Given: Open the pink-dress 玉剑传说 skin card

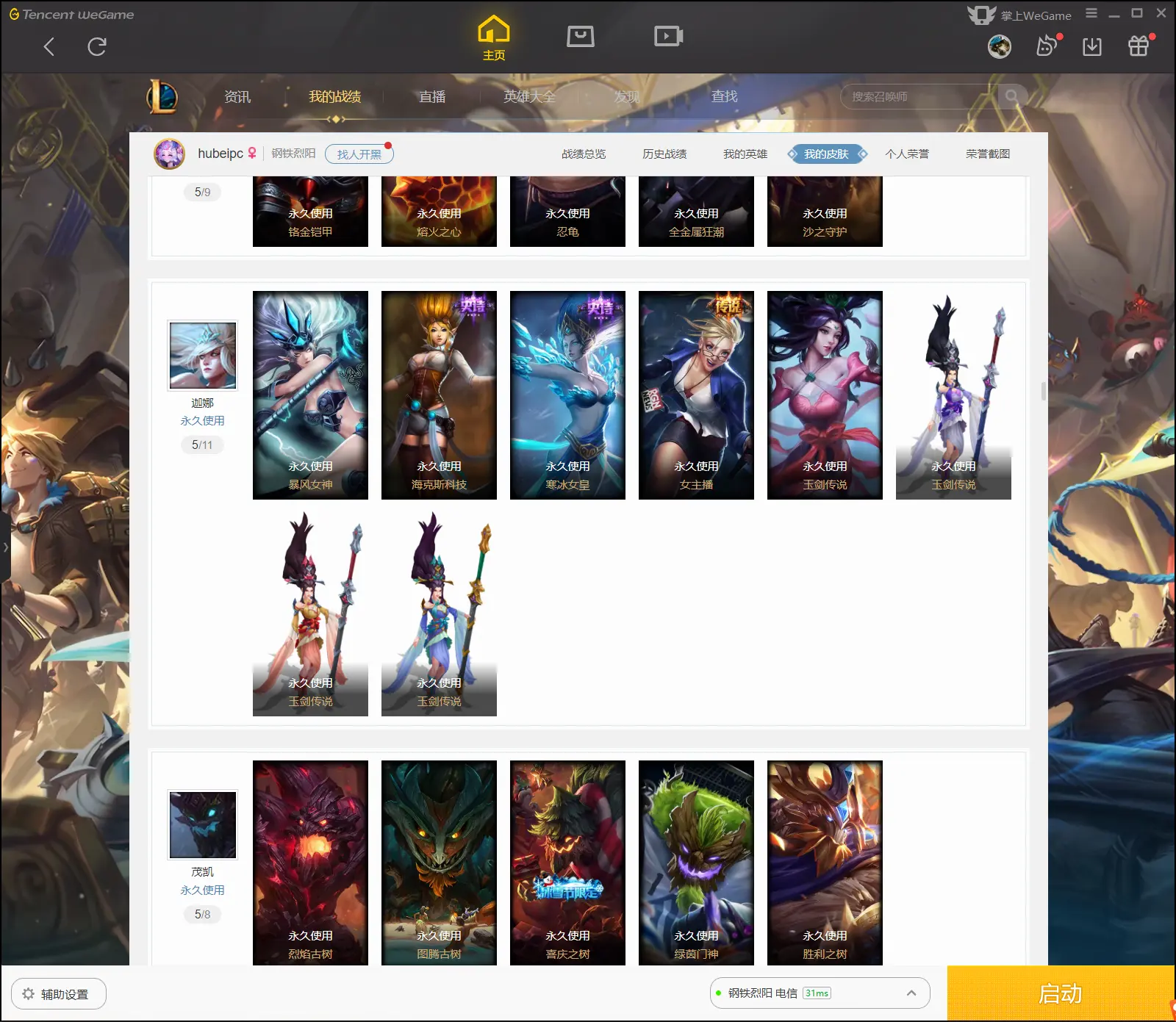Looking at the screenshot, I should point(825,395).
